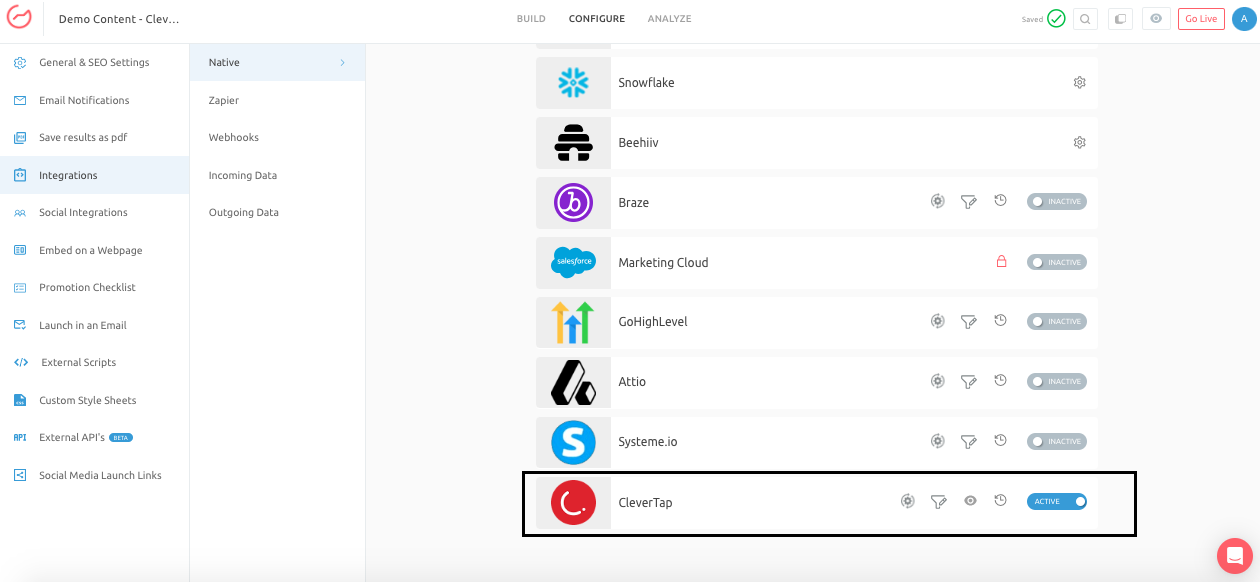1260x582 pixels.
Task: Click the CleverTap eye preview icon
Action: click(x=970, y=501)
